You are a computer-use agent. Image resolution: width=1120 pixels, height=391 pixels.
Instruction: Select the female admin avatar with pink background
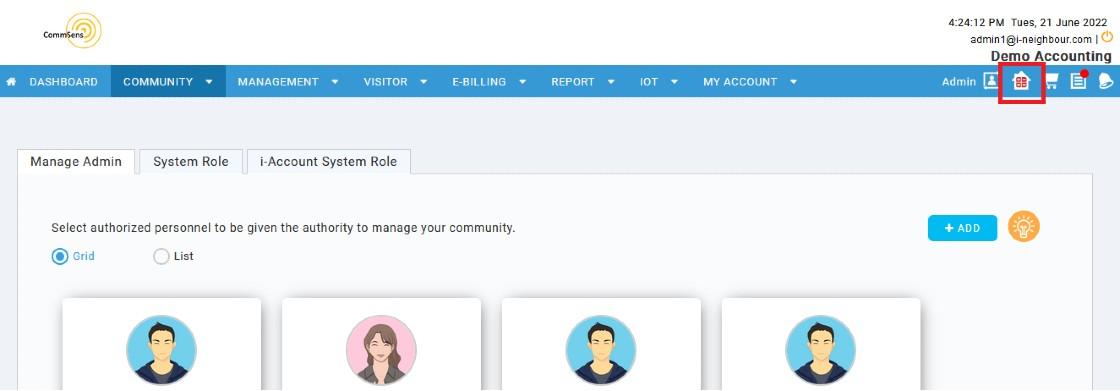click(381, 350)
